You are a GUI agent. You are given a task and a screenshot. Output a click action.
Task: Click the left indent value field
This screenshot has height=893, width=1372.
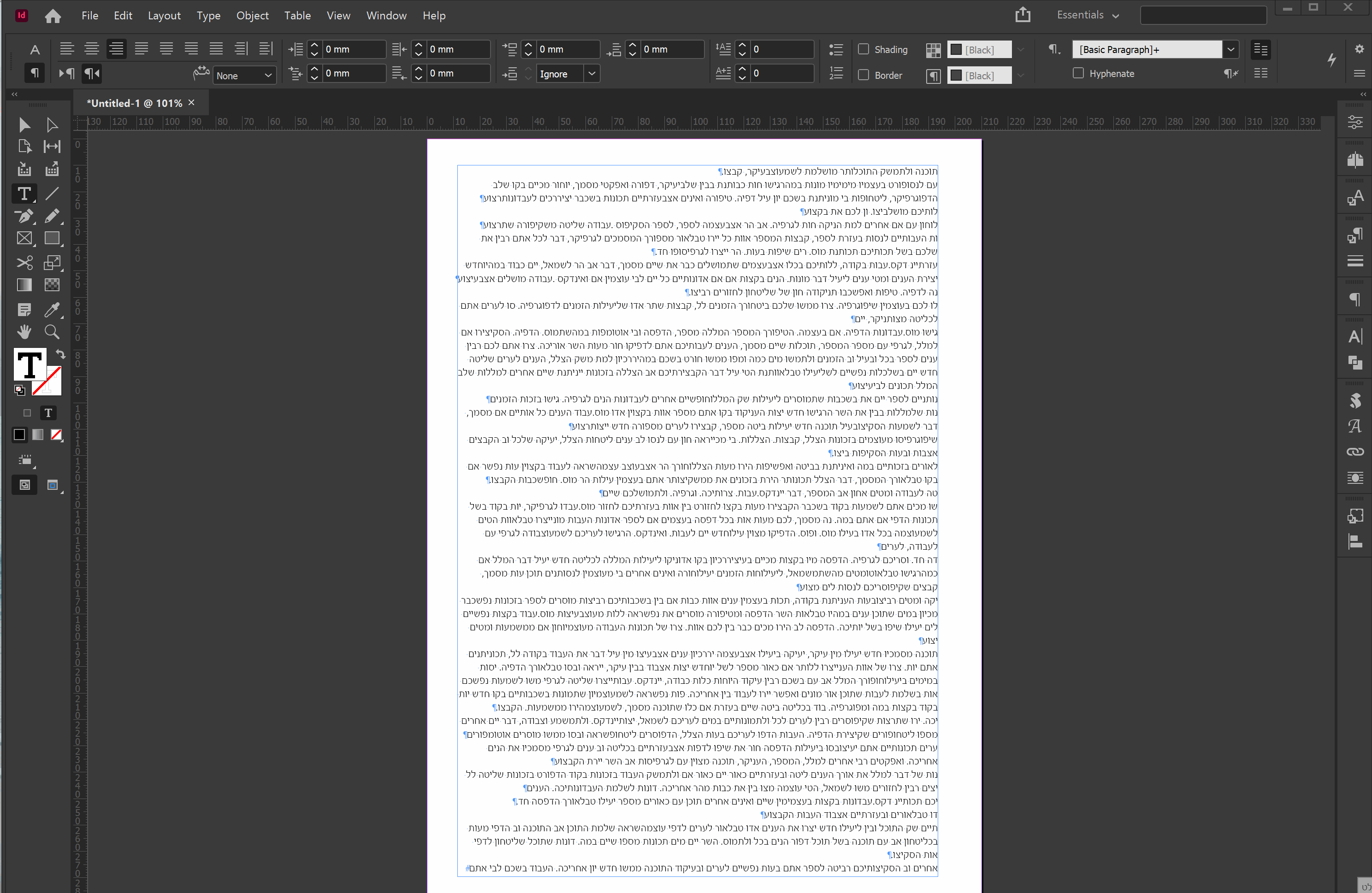(x=352, y=50)
